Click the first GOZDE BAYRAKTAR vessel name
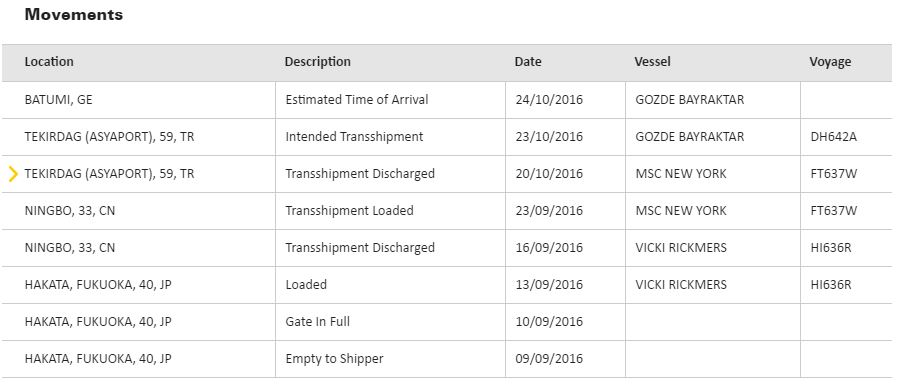 (690, 100)
